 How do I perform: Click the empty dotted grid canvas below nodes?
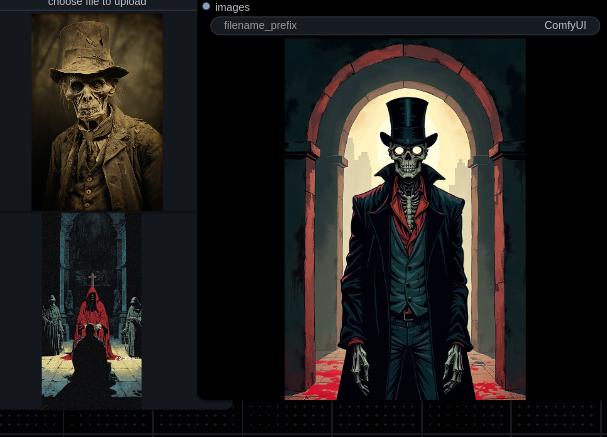[304, 420]
